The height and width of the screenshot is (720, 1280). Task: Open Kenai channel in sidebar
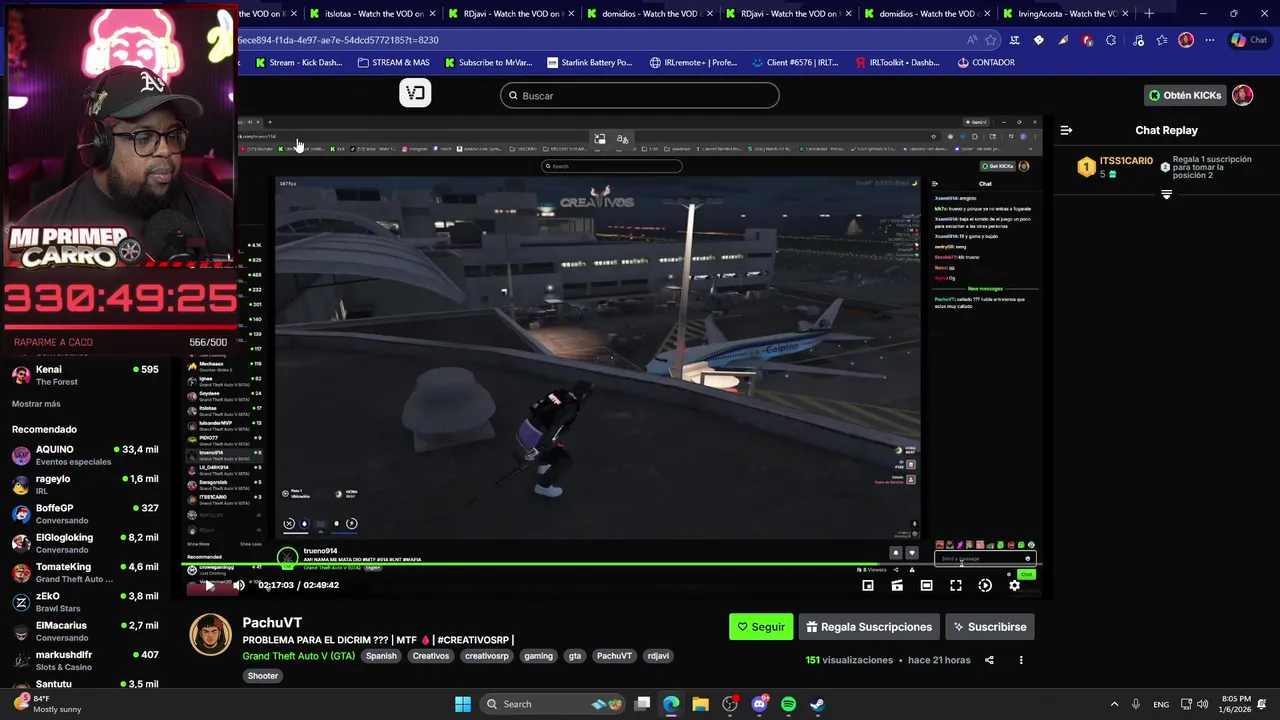click(85, 375)
